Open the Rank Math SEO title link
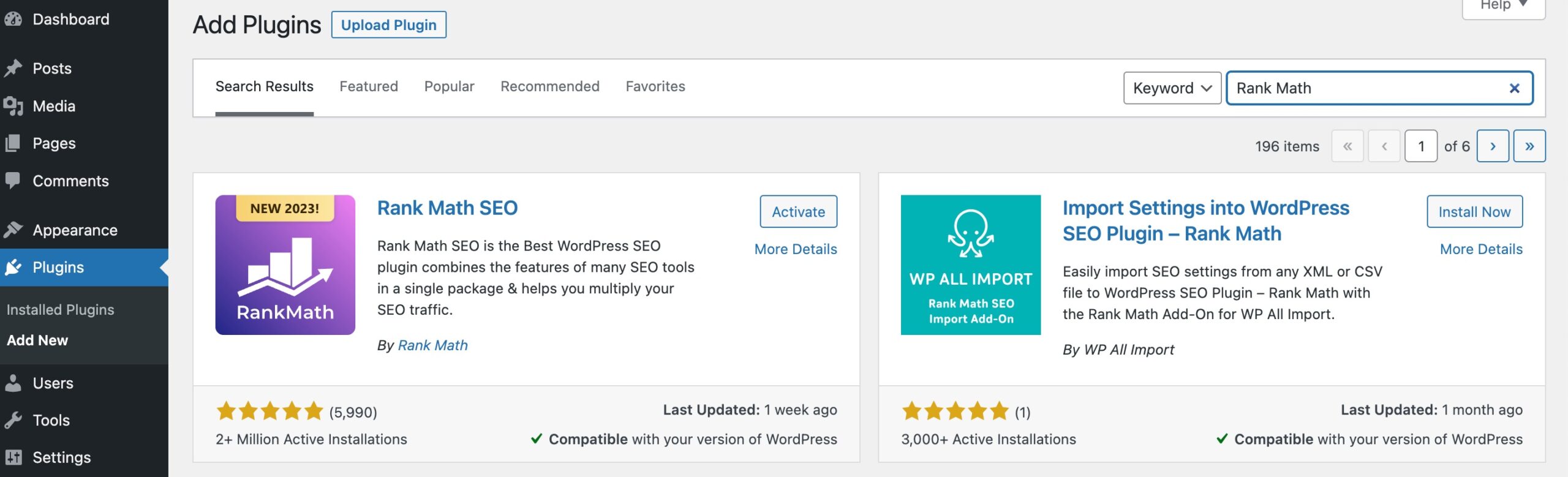 448,208
